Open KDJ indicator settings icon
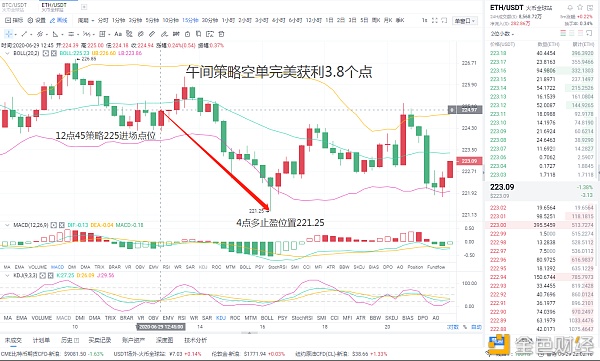This screenshot has width=600, height=361. click(42, 275)
